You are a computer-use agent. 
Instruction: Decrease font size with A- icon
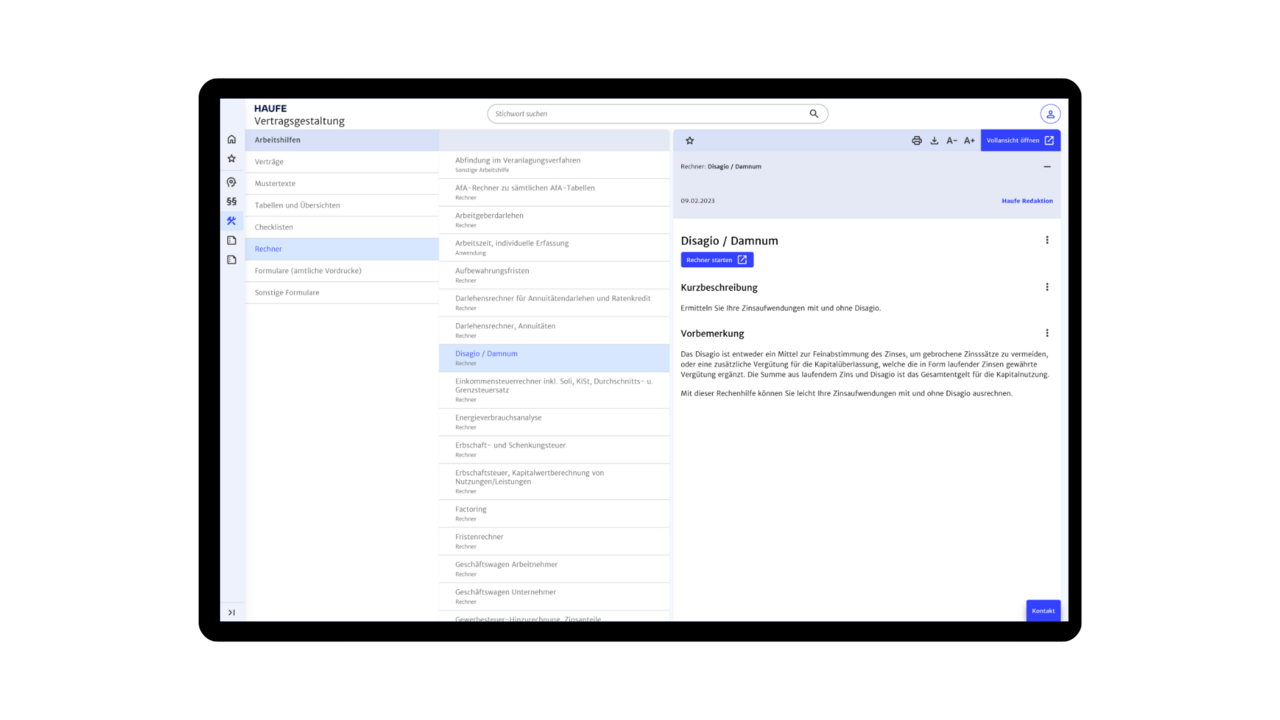951,141
